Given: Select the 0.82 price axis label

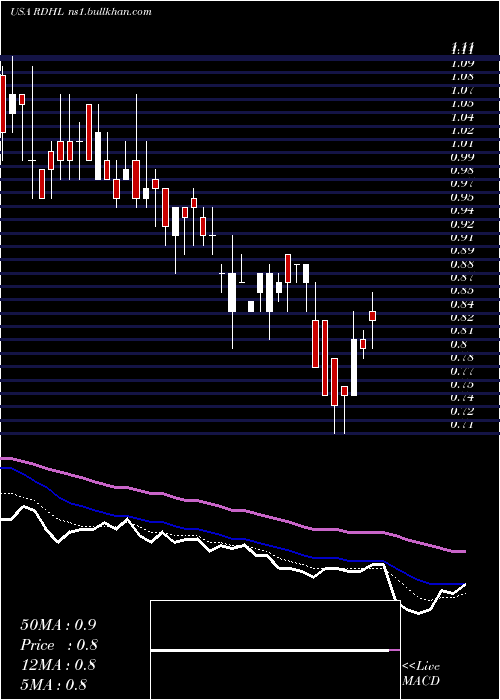Looking at the screenshot, I should (462, 317).
